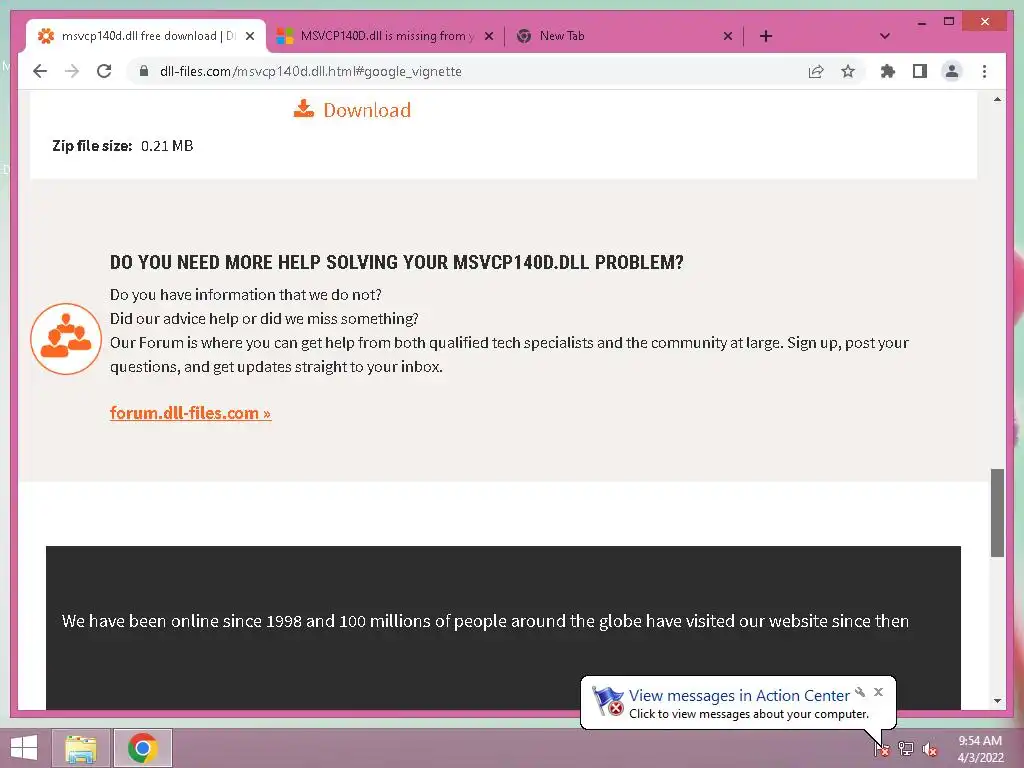This screenshot has height=768, width=1024.
Task: Reload the dll-files page
Action: coord(104,71)
